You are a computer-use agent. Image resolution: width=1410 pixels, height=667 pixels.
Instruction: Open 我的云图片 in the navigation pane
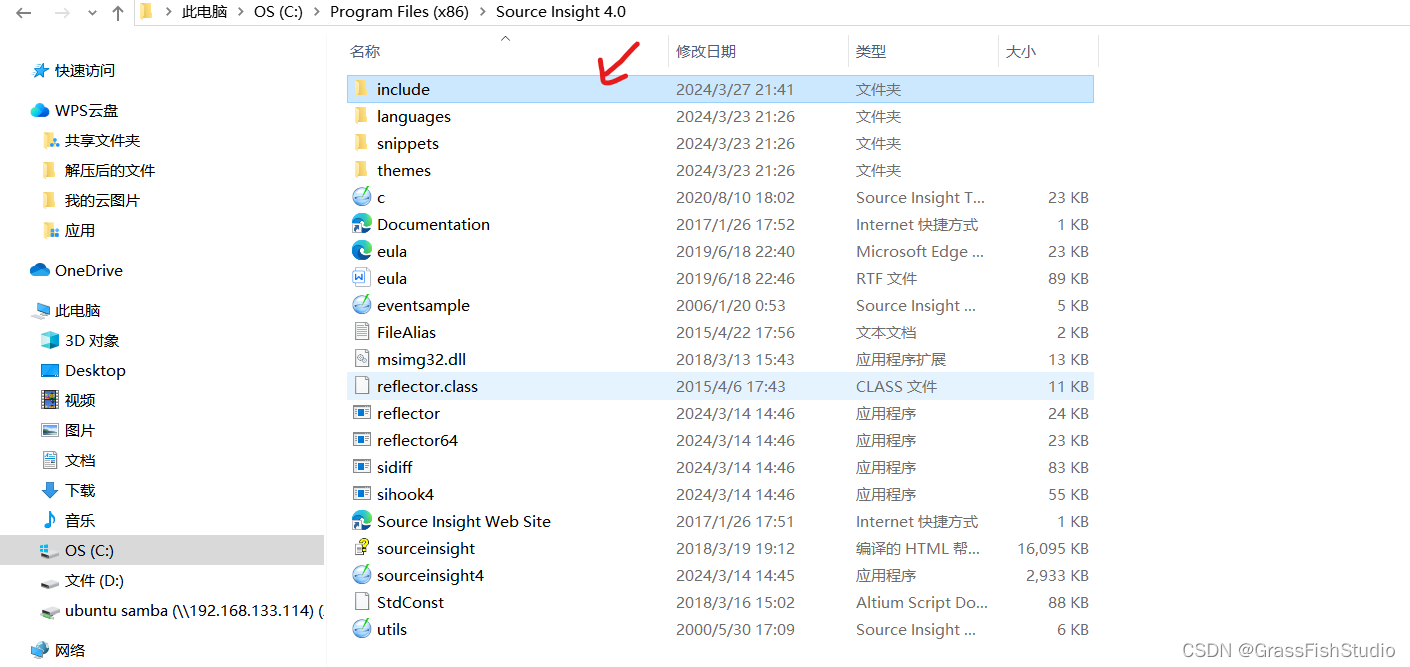[102, 200]
